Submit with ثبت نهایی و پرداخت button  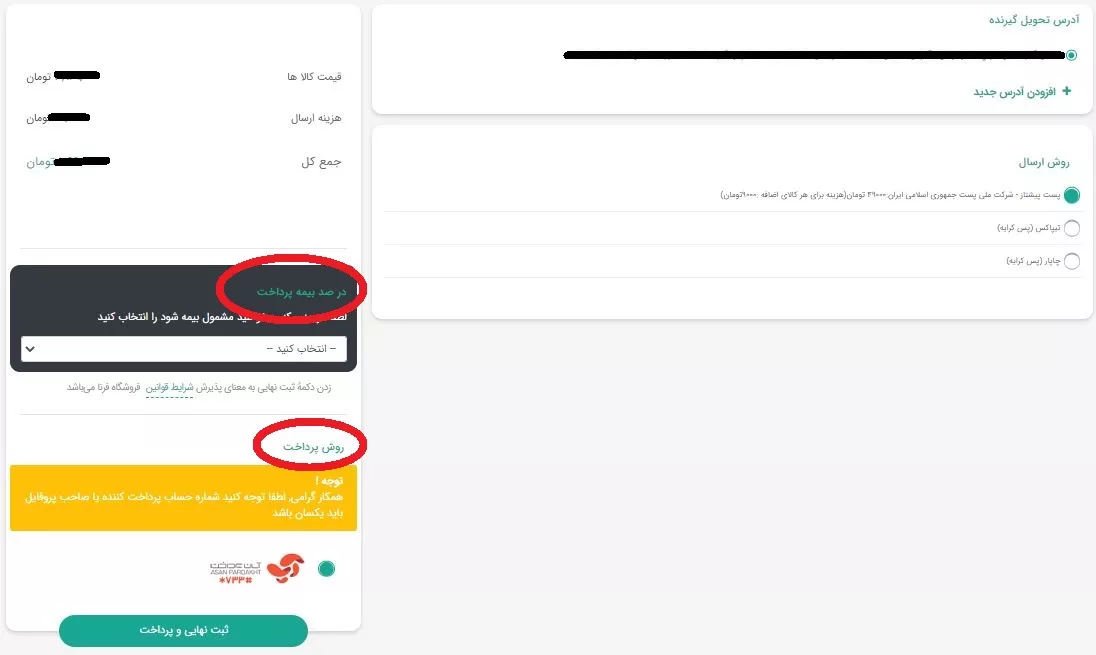coord(183,631)
